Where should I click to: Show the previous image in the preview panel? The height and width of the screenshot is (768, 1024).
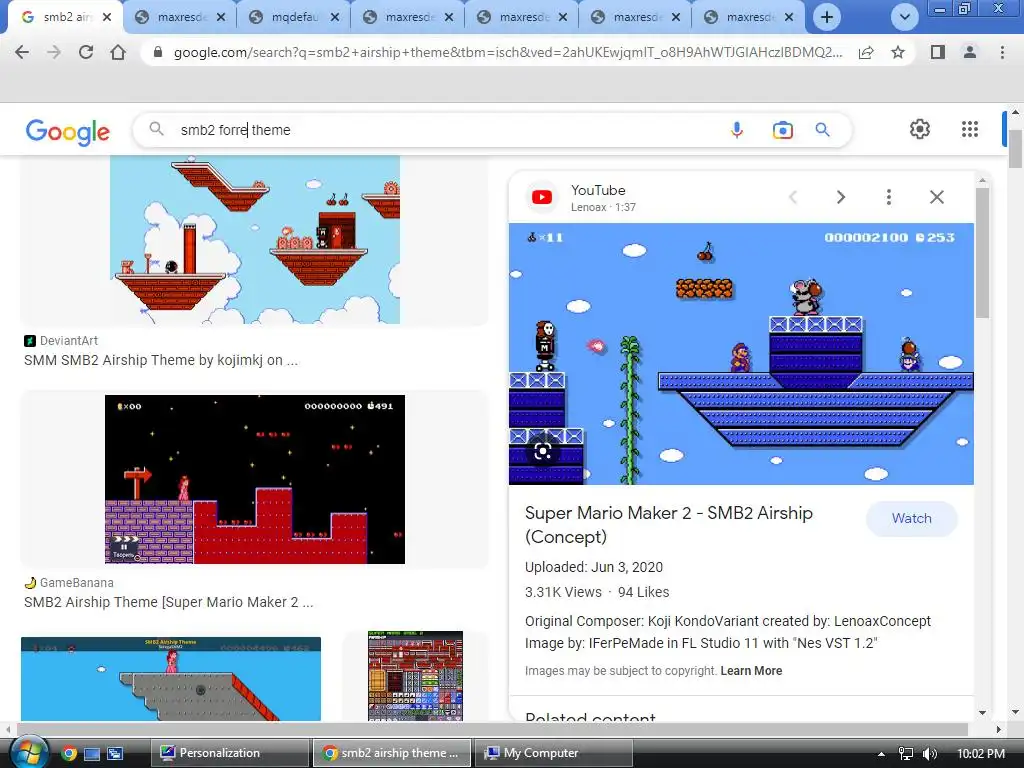[793, 197]
